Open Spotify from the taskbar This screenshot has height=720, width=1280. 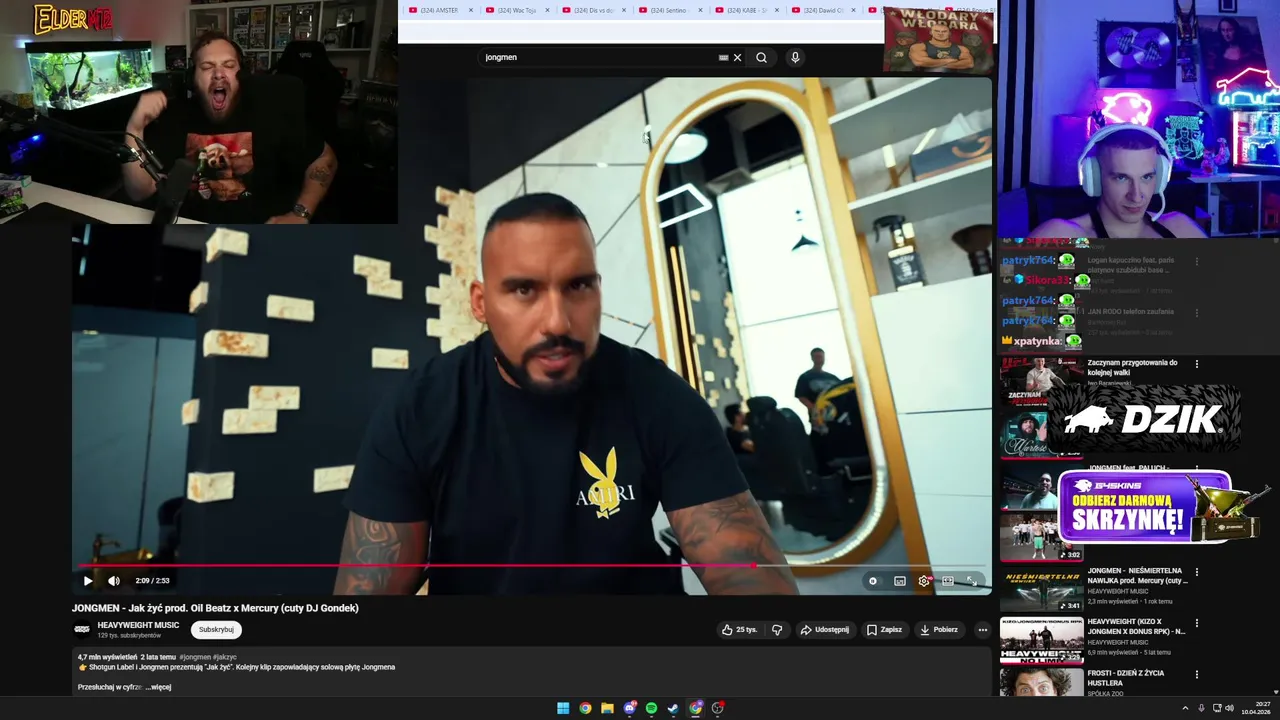pyautogui.click(x=651, y=708)
